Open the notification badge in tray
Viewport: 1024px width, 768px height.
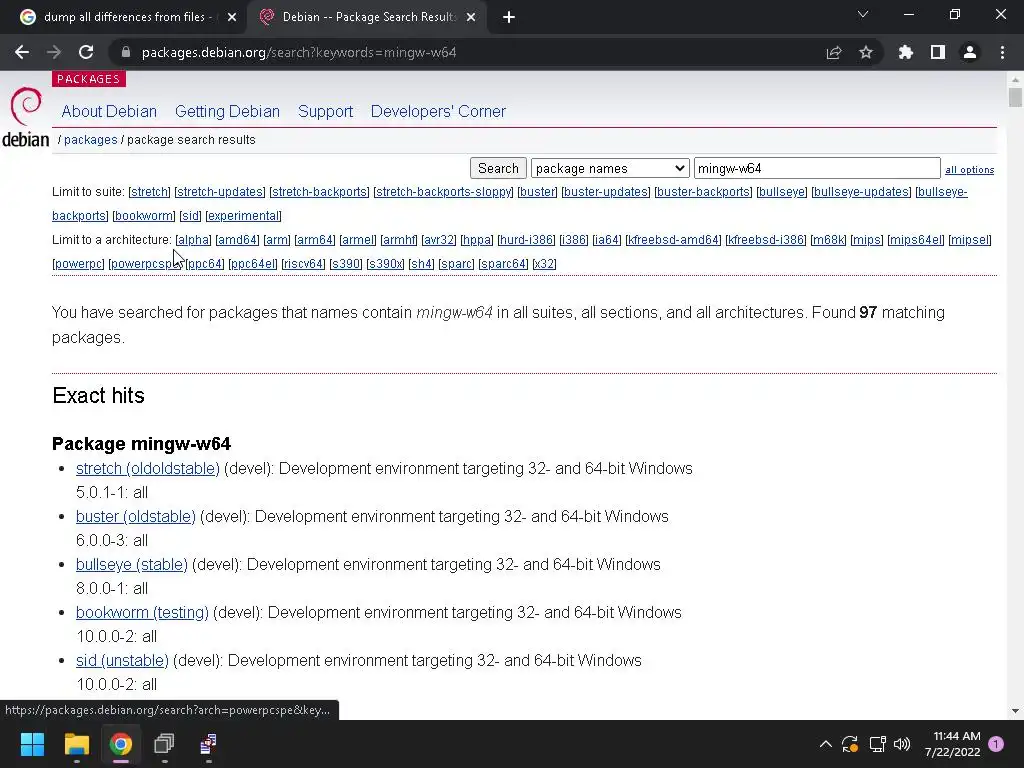click(x=996, y=744)
